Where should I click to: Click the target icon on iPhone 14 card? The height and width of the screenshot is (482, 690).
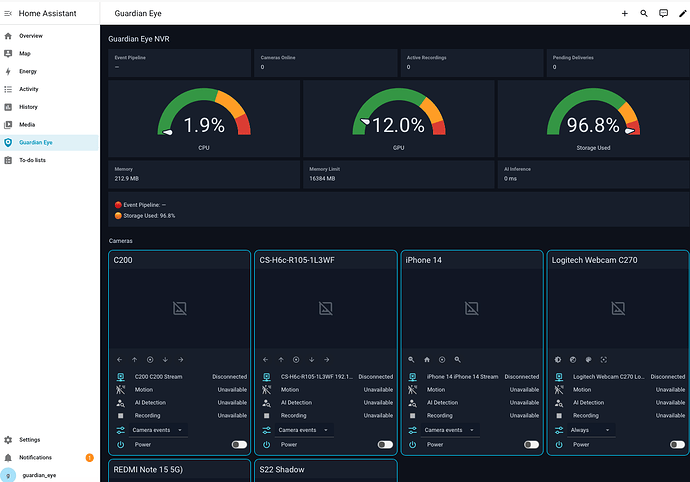click(x=442, y=360)
